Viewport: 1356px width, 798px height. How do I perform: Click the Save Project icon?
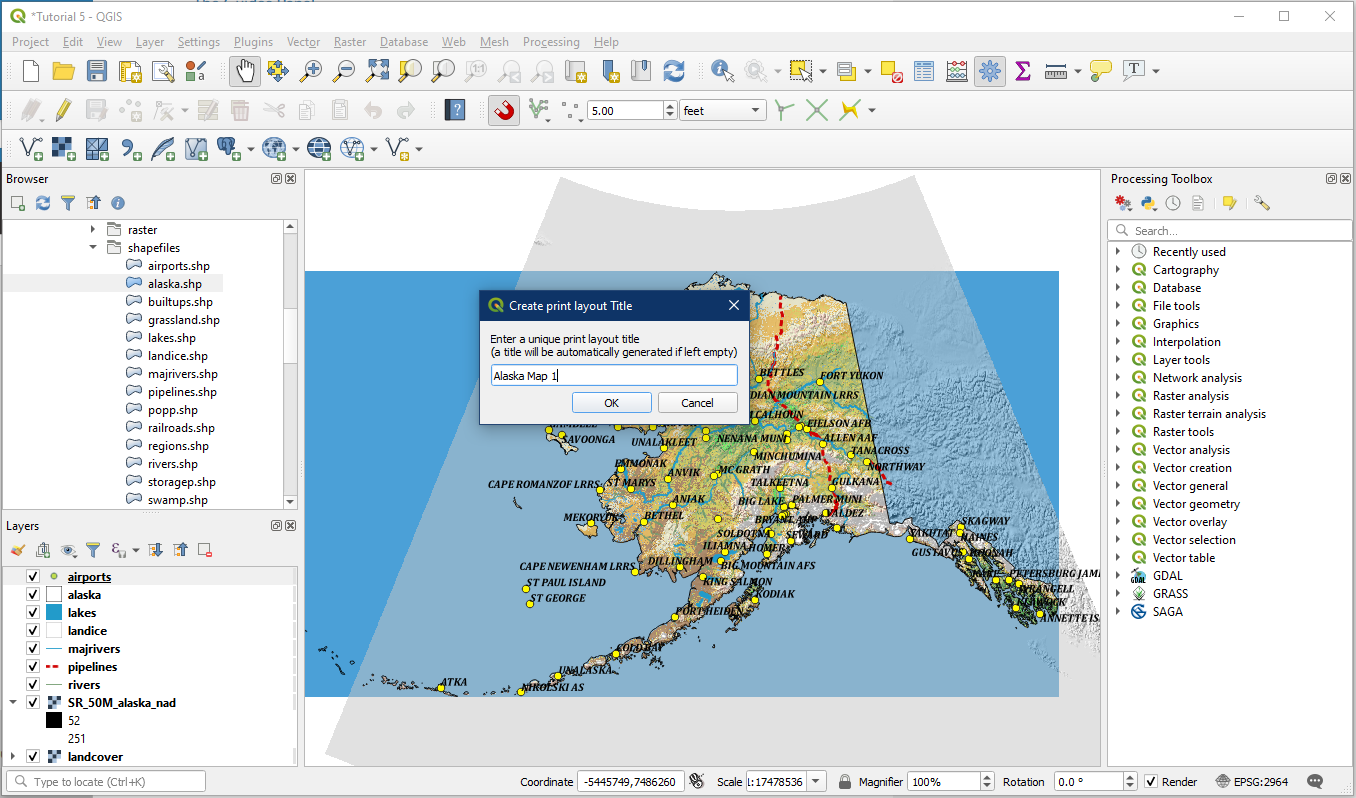pyautogui.click(x=96, y=71)
